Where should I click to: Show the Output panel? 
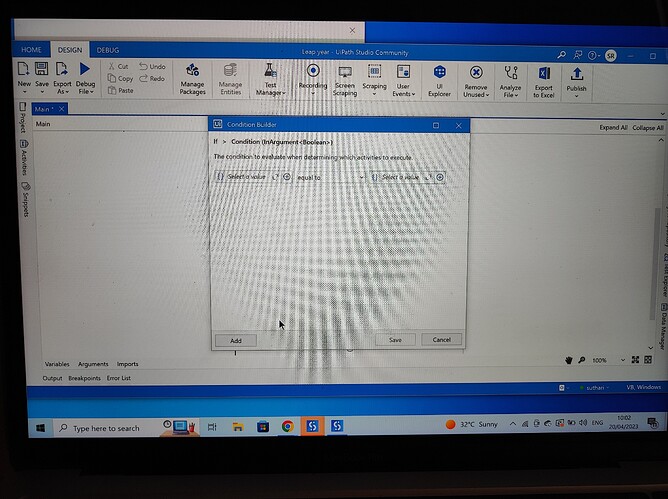tap(52, 378)
